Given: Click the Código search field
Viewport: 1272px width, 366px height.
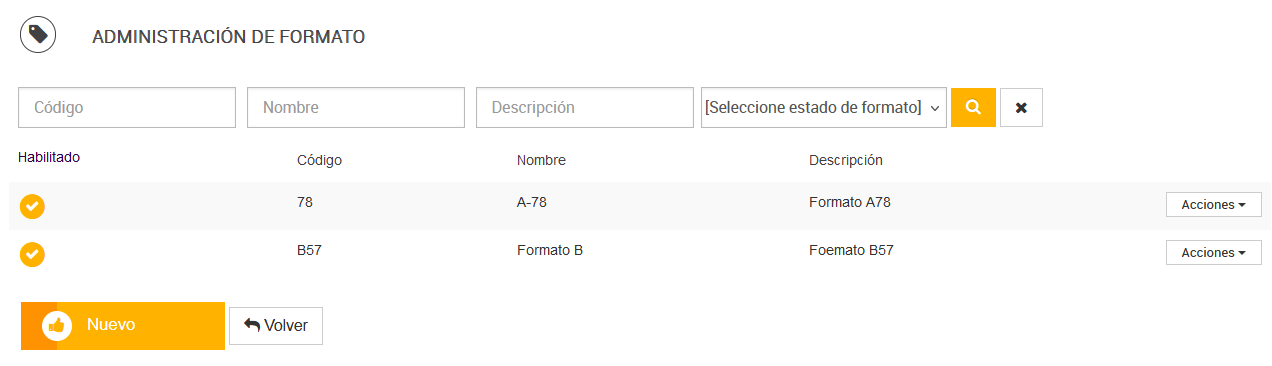Looking at the screenshot, I should point(127,107).
